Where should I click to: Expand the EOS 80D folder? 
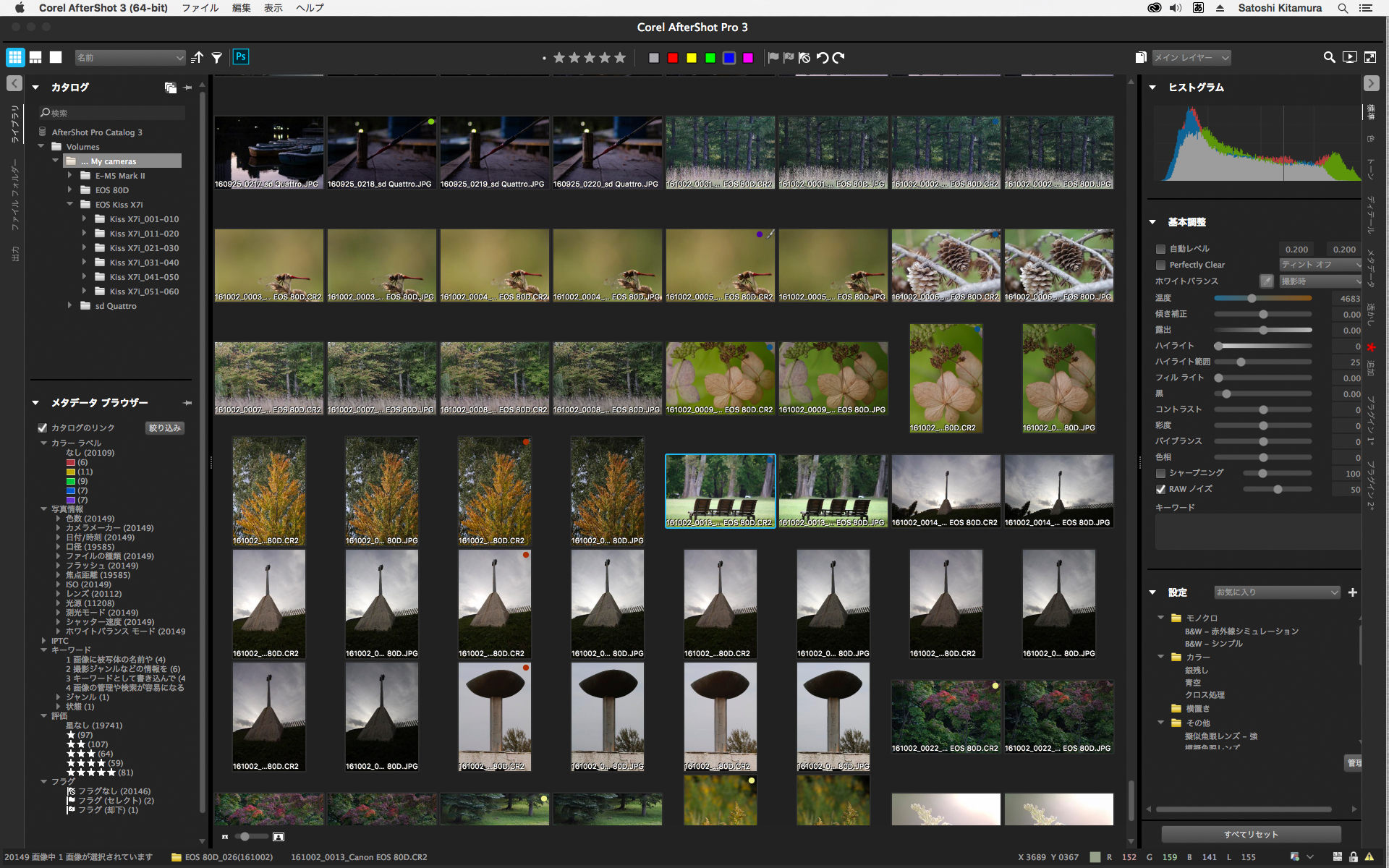pos(70,190)
